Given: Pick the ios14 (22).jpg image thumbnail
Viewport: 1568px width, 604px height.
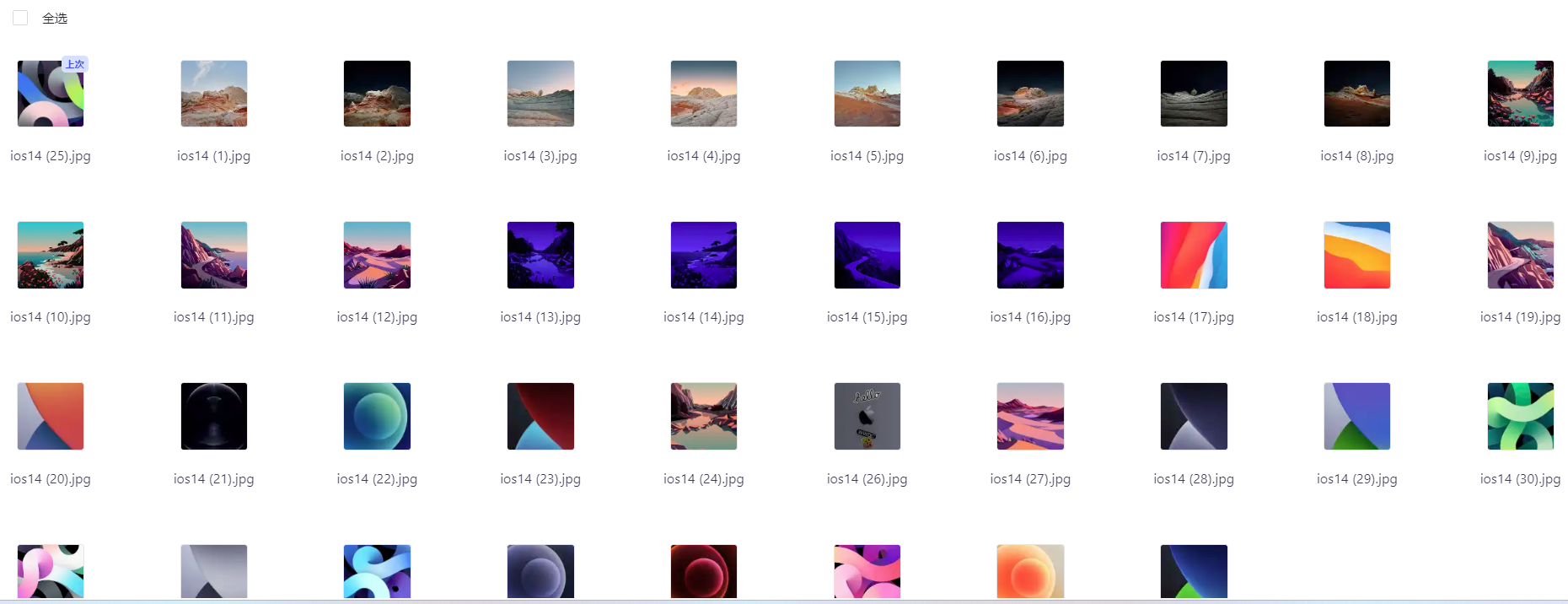Looking at the screenshot, I should point(377,417).
